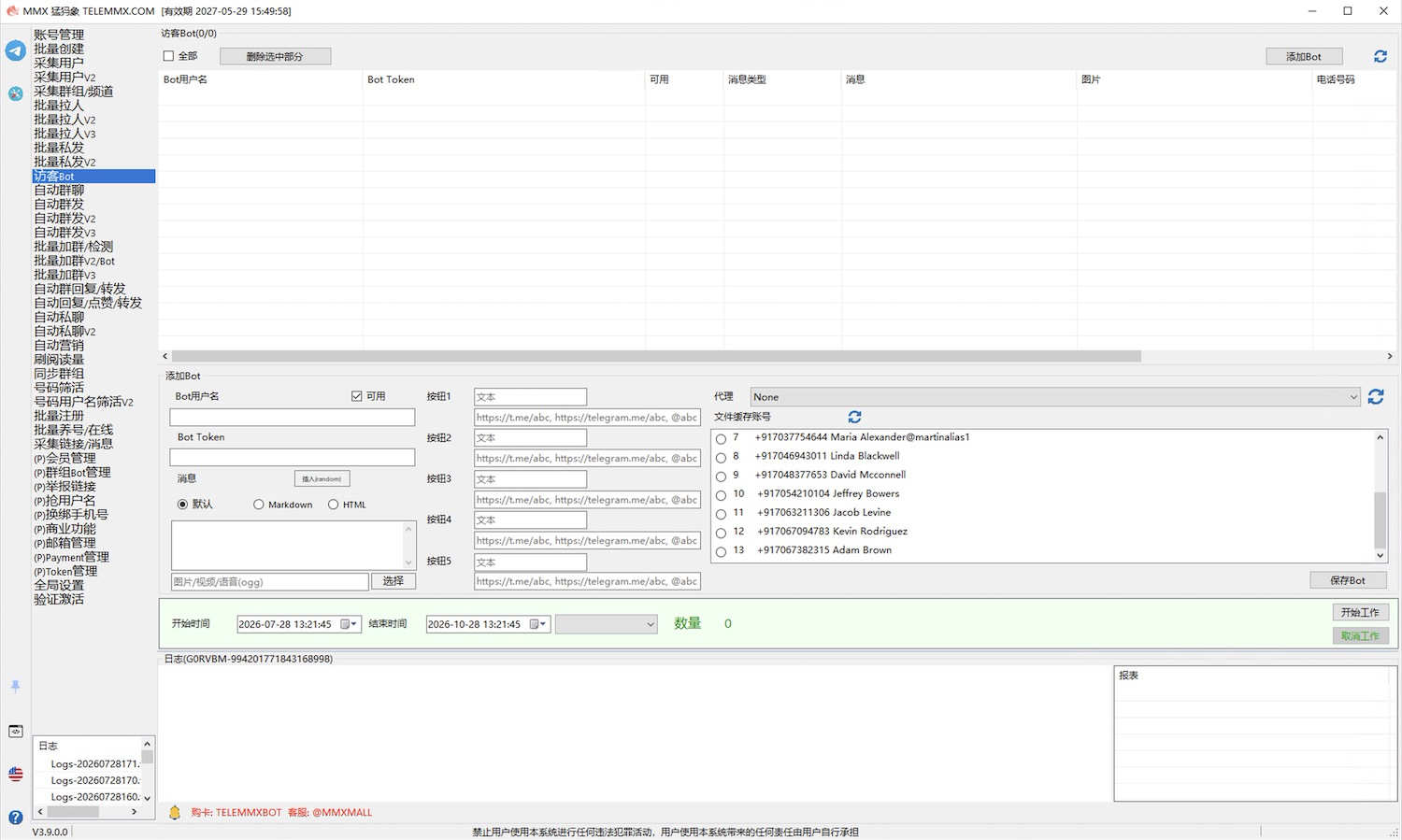
Task: Select the Linda Blackwell account radio
Action: click(721, 457)
